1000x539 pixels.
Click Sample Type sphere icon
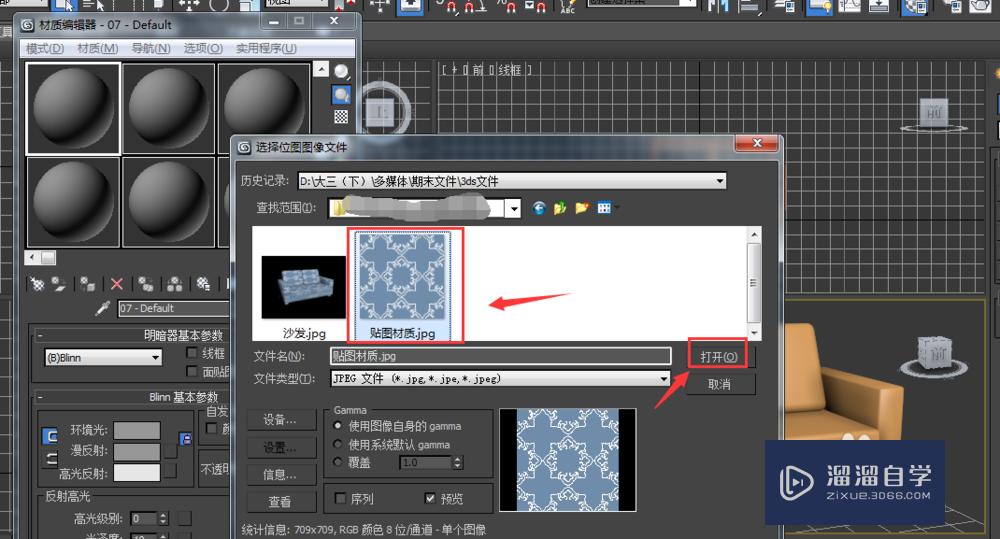tap(342, 71)
